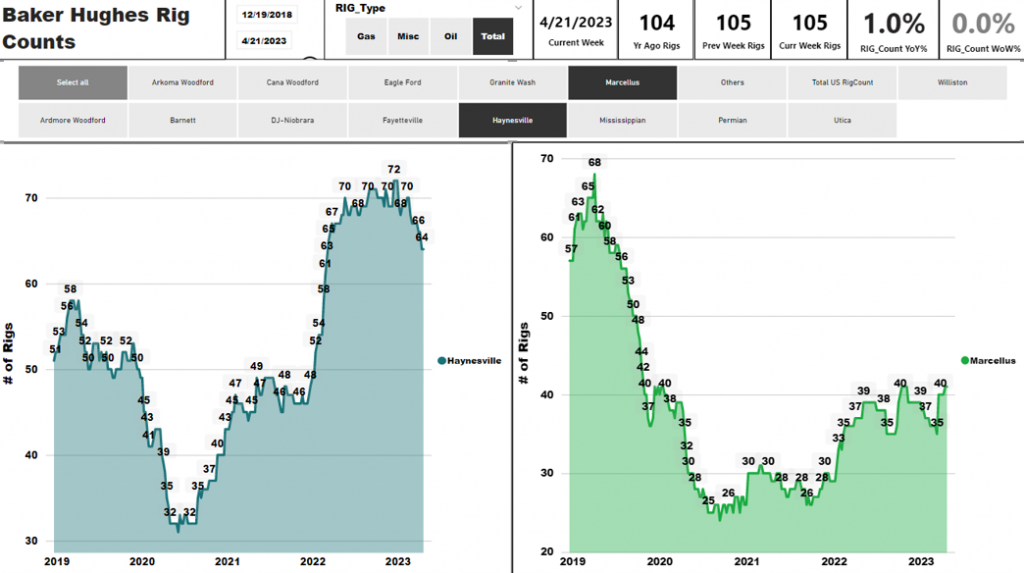This screenshot has width=1024, height=573.
Task: Click the 2023 x-axis label on Marcellus chart
Action: tap(921, 561)
